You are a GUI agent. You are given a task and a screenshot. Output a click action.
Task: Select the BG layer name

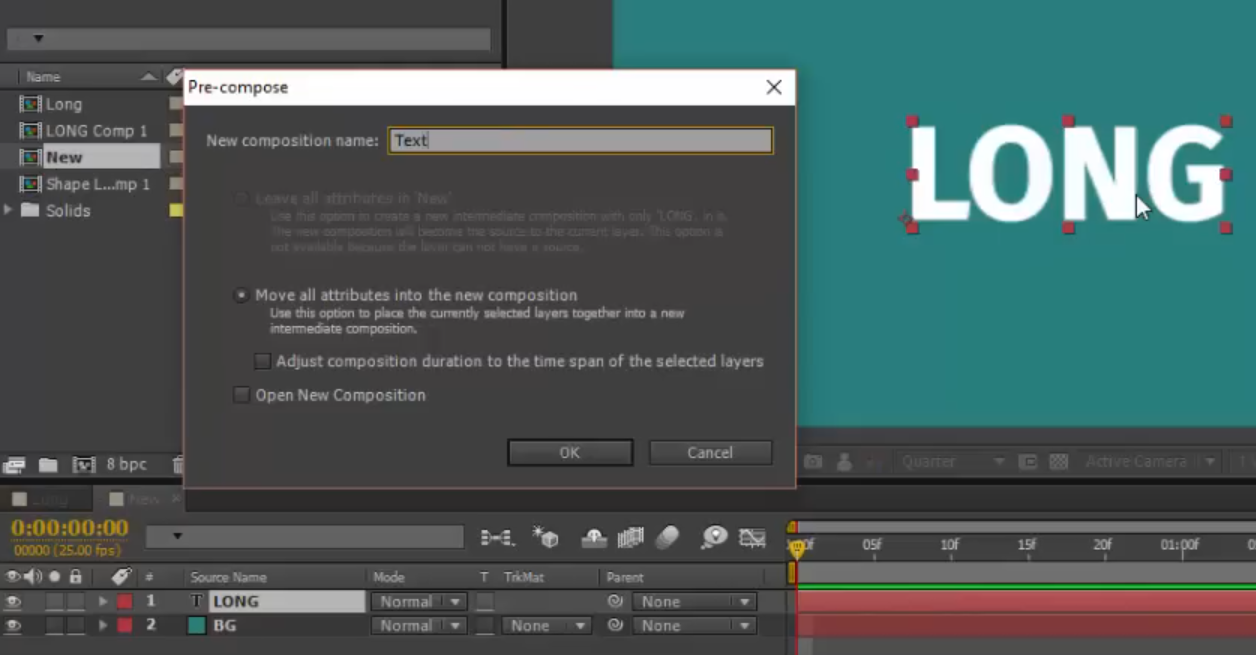pyautogui.click(x=225, y=626)
